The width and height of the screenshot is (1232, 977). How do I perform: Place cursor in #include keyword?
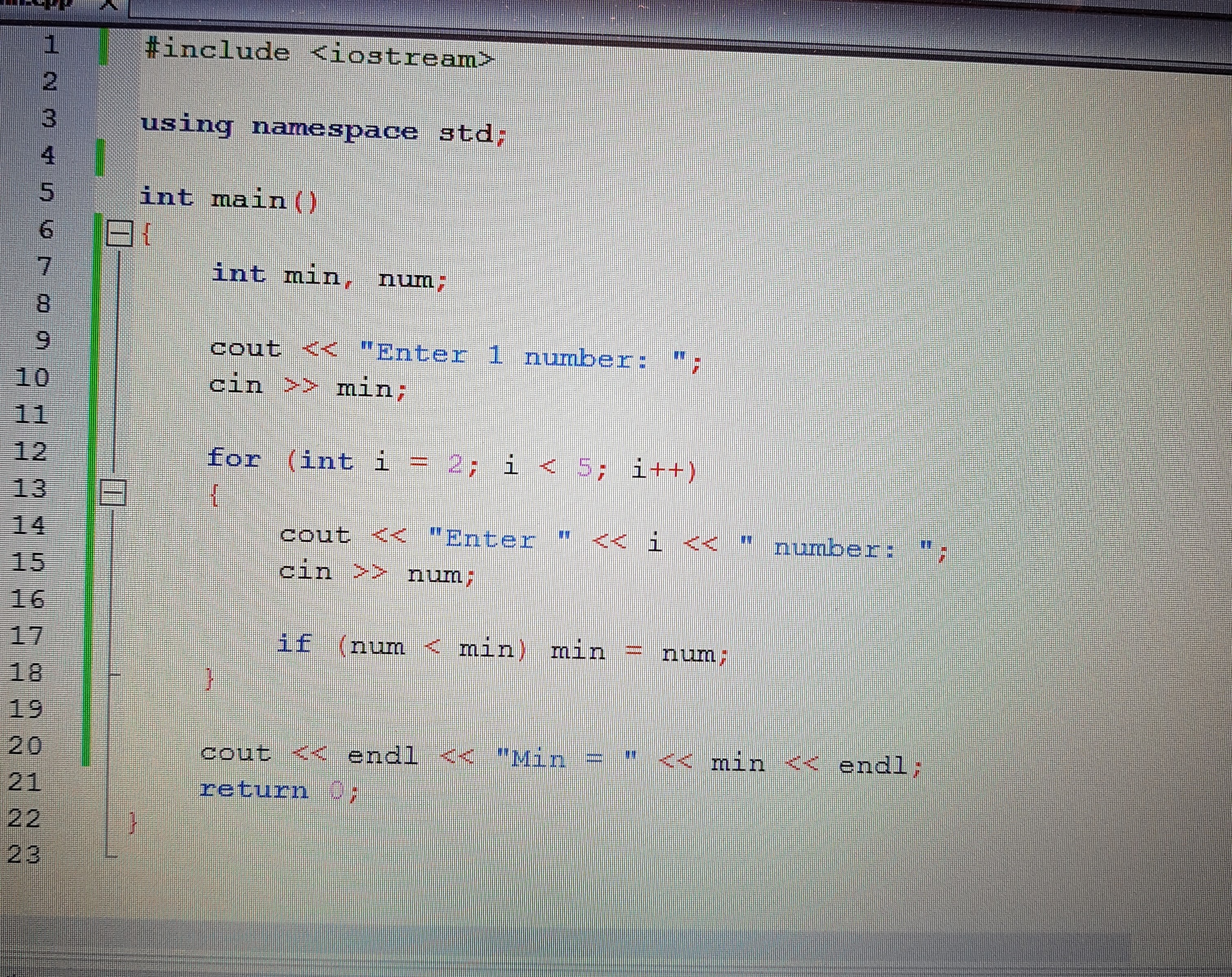coord(217,51)
